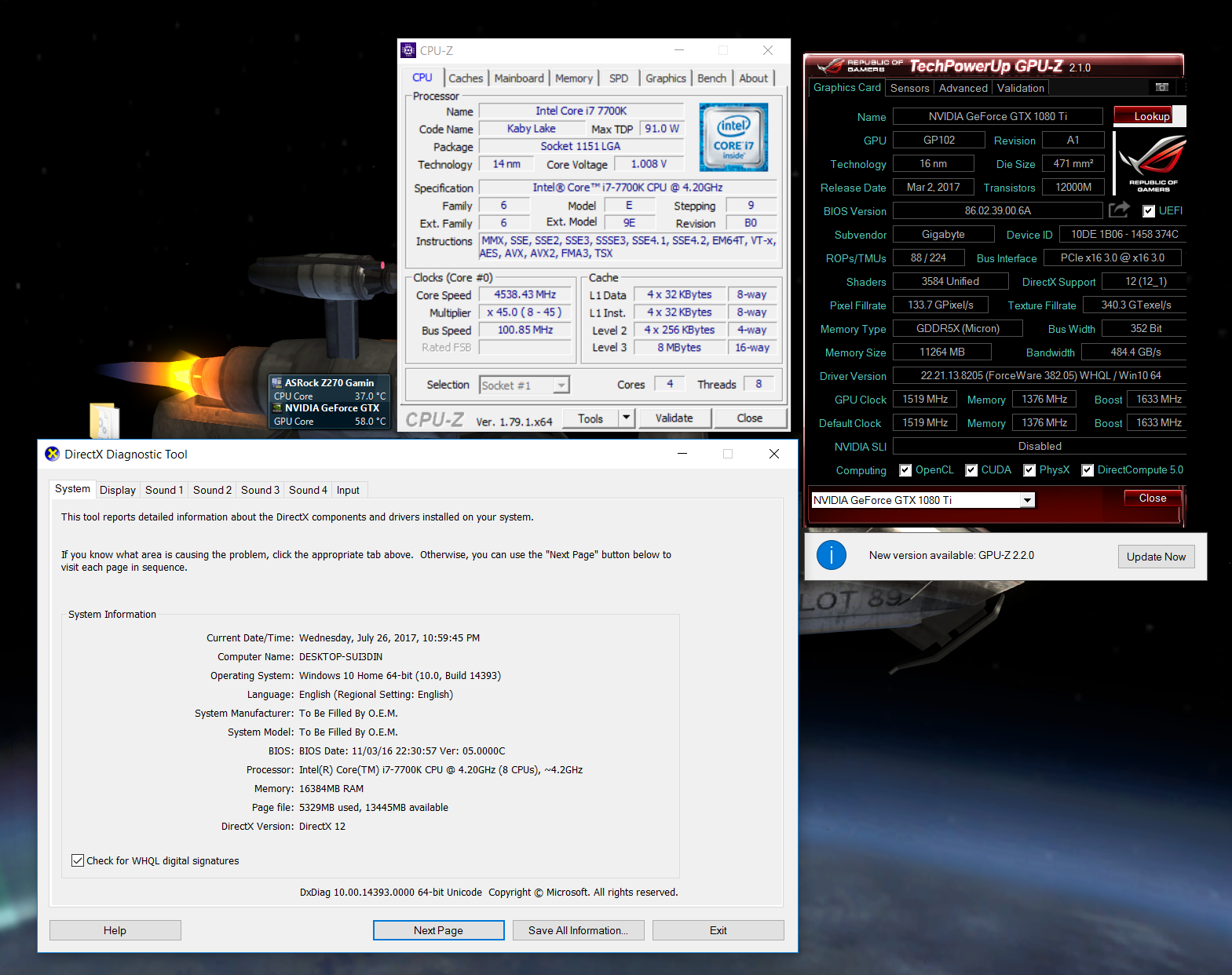Open the Sound 3 tab in DirectX tool
The width and height of the screenshot is (1232, 975).
[260, 490]
